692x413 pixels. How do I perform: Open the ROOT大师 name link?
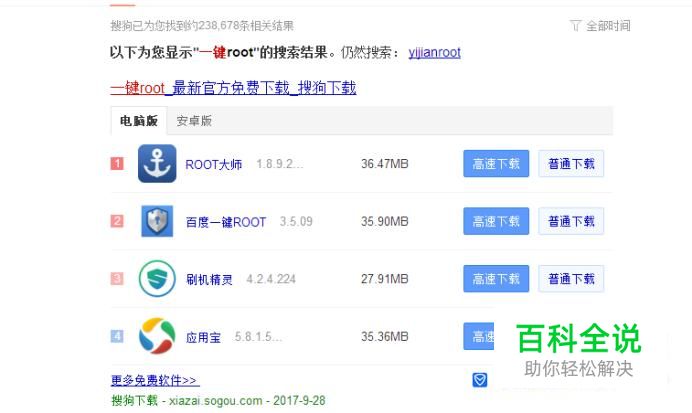214,164
